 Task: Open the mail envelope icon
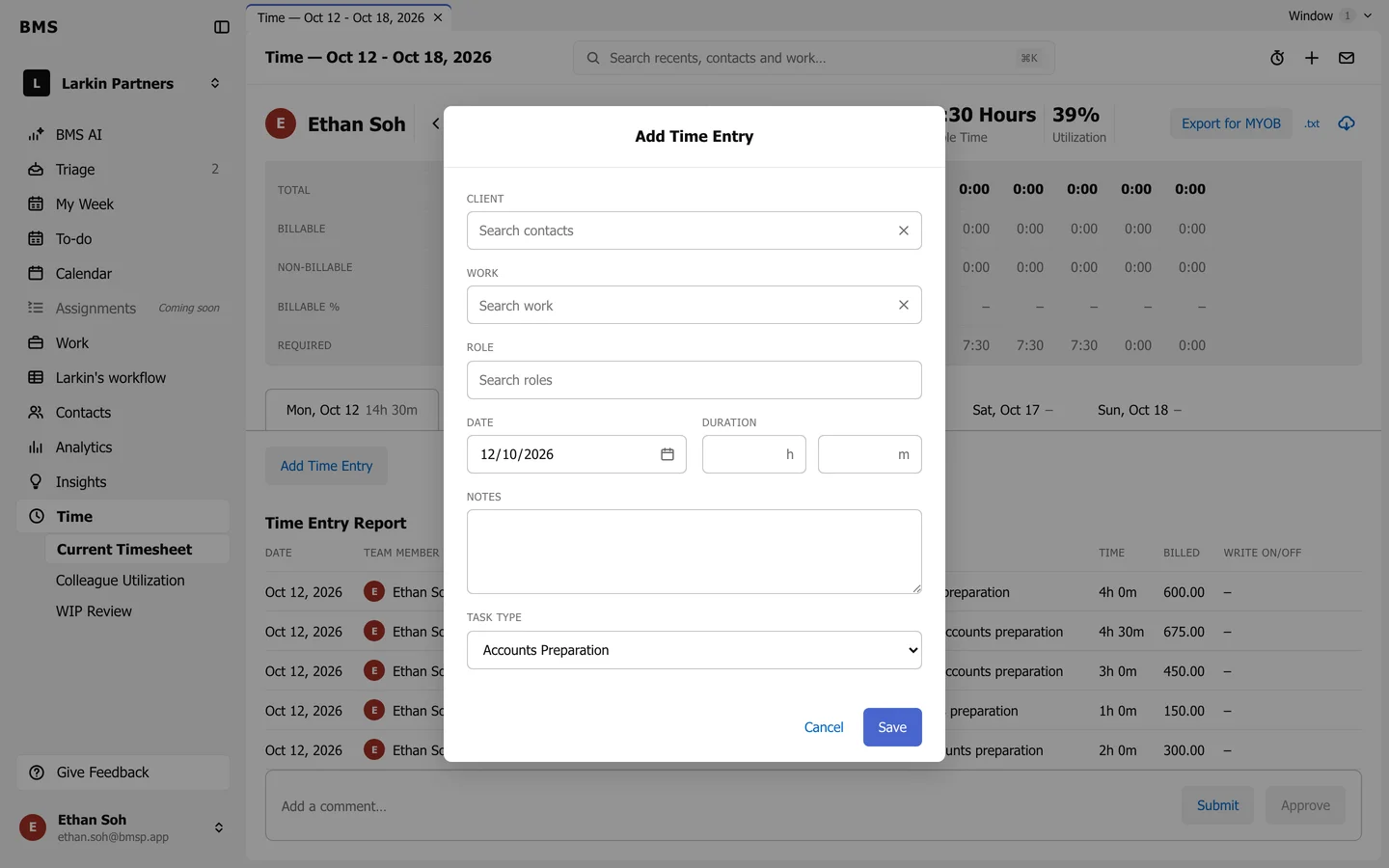coord(1347,58)
